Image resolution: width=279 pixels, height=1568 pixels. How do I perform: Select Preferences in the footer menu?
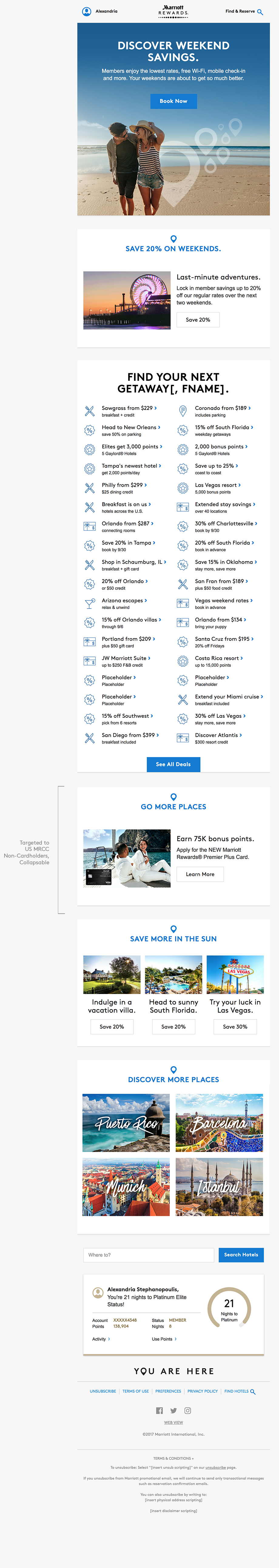[168, 1391]
